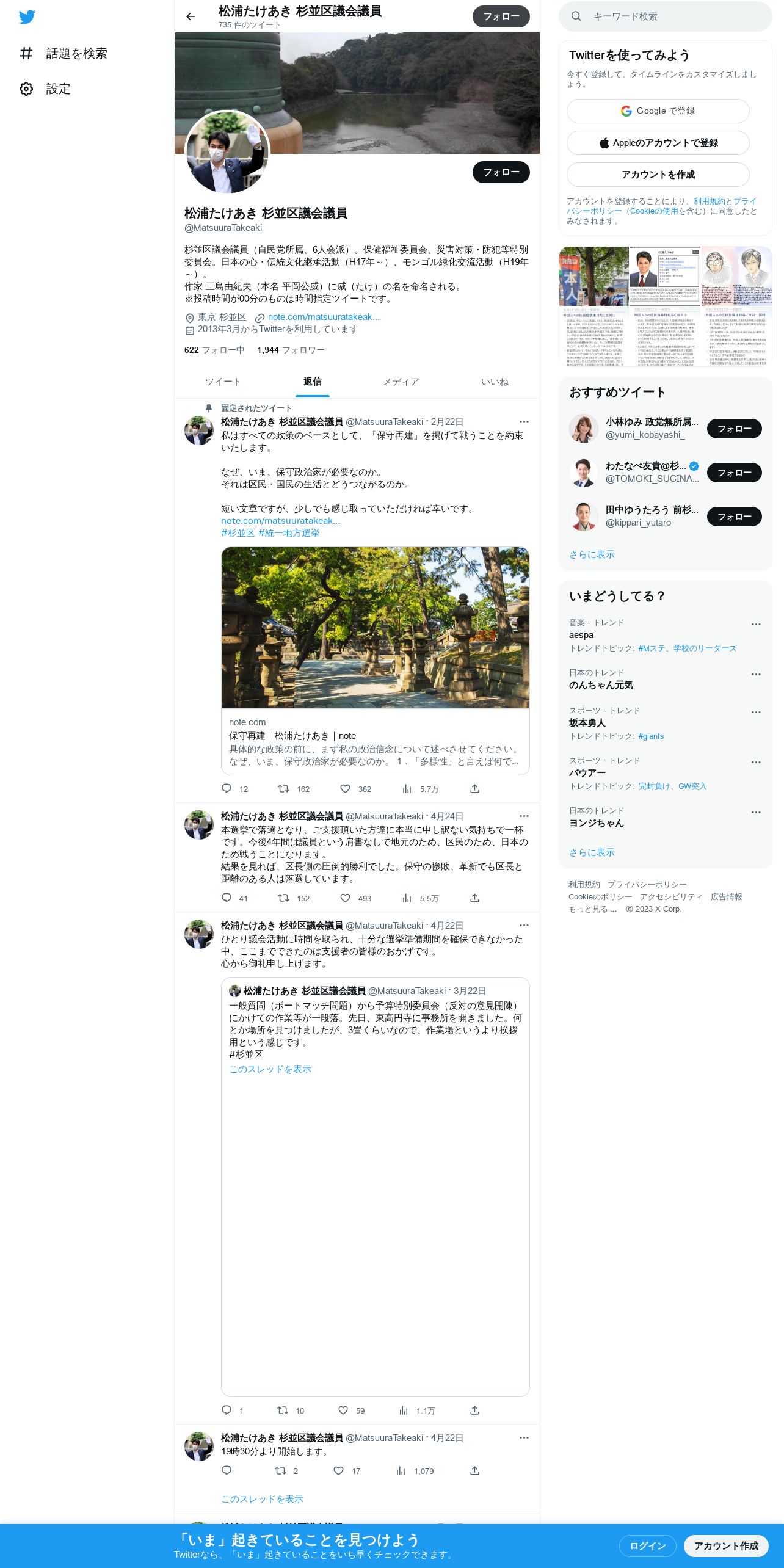784x1568 pixels.
Task: Open 話題を検索 explore hashtag icon
Action: point(26,53)
